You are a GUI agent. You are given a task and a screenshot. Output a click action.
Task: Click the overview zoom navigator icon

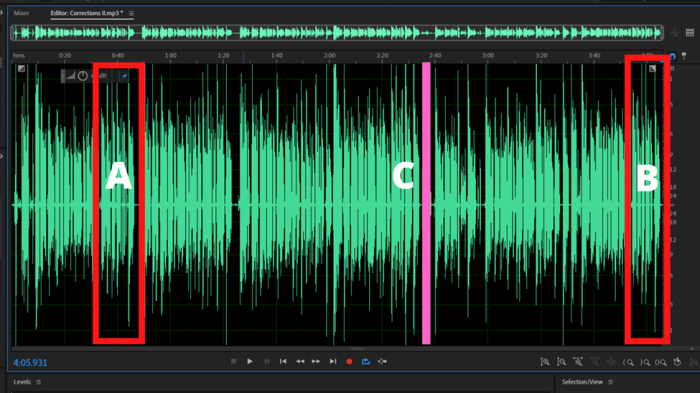(x=674, y=33)
